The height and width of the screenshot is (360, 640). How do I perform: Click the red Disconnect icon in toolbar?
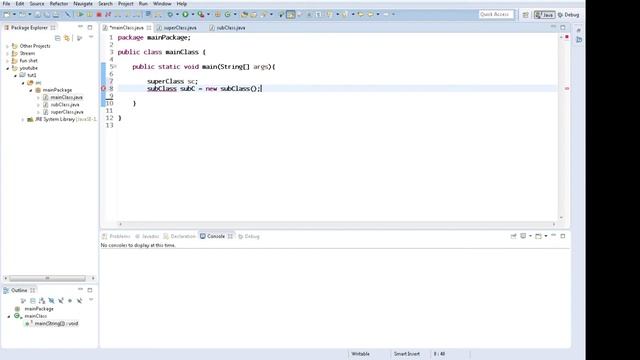coord(108,14)
